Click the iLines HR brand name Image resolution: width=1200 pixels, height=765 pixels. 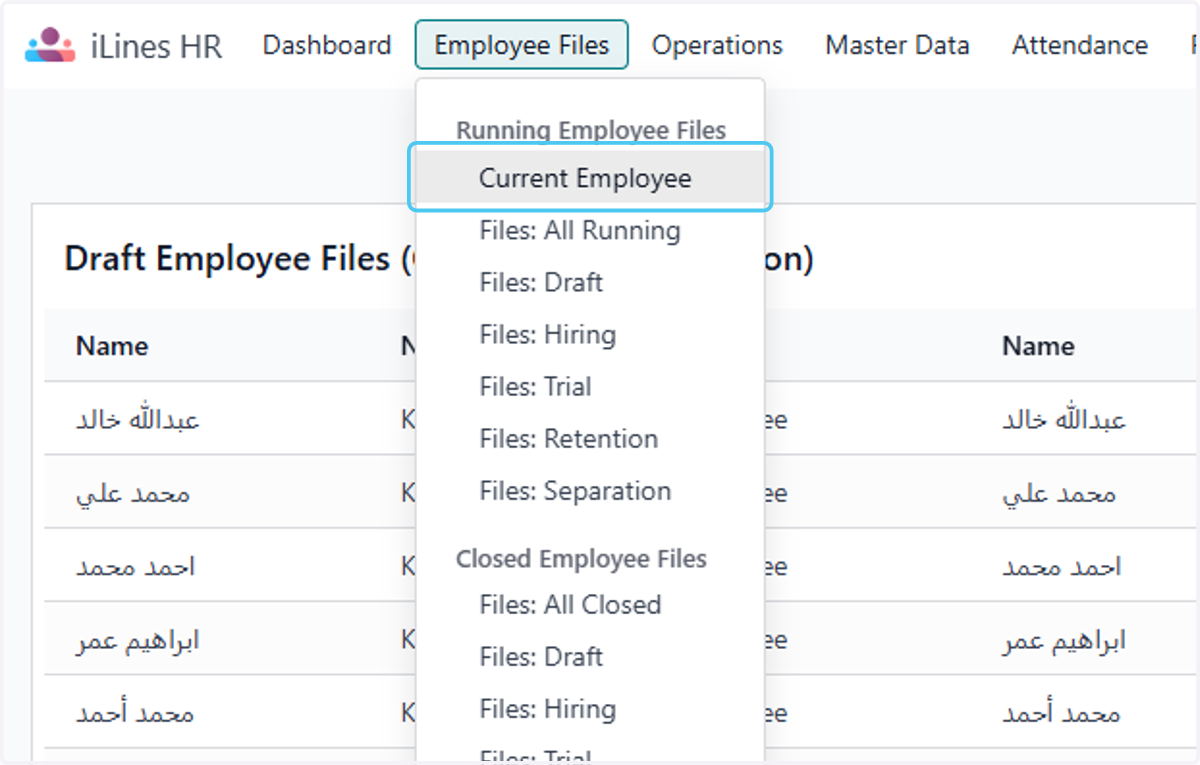(156, 46)
